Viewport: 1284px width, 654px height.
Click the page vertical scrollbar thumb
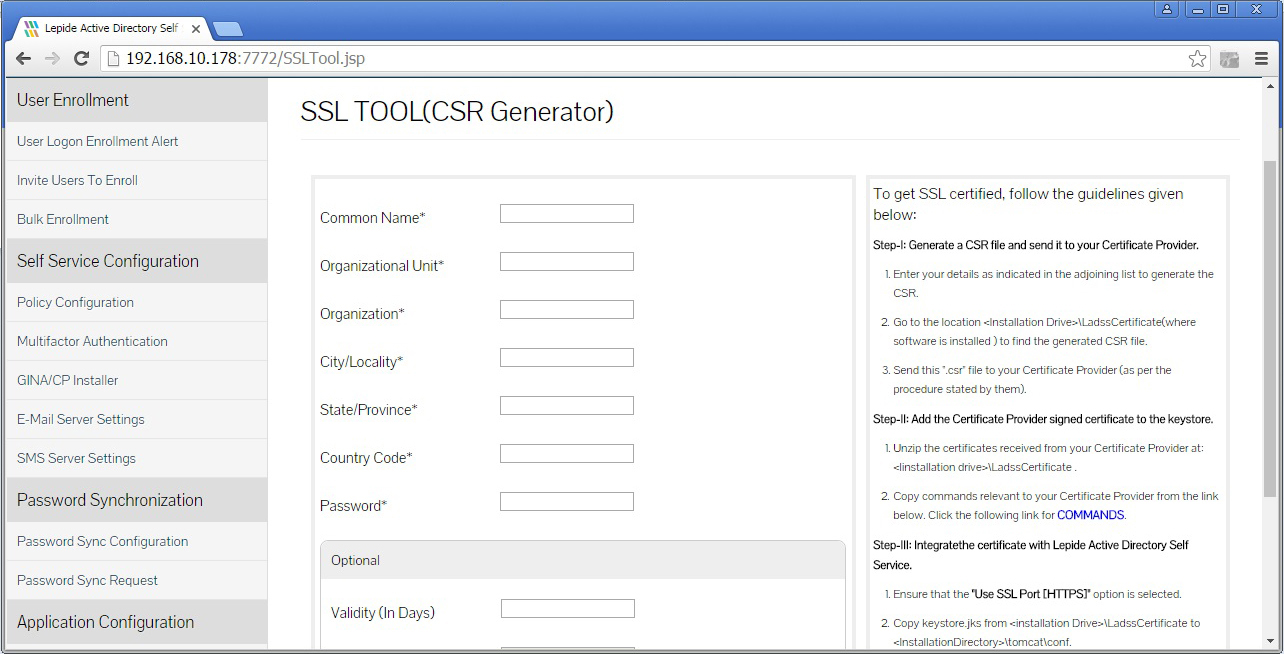[x=1270, y=328]
